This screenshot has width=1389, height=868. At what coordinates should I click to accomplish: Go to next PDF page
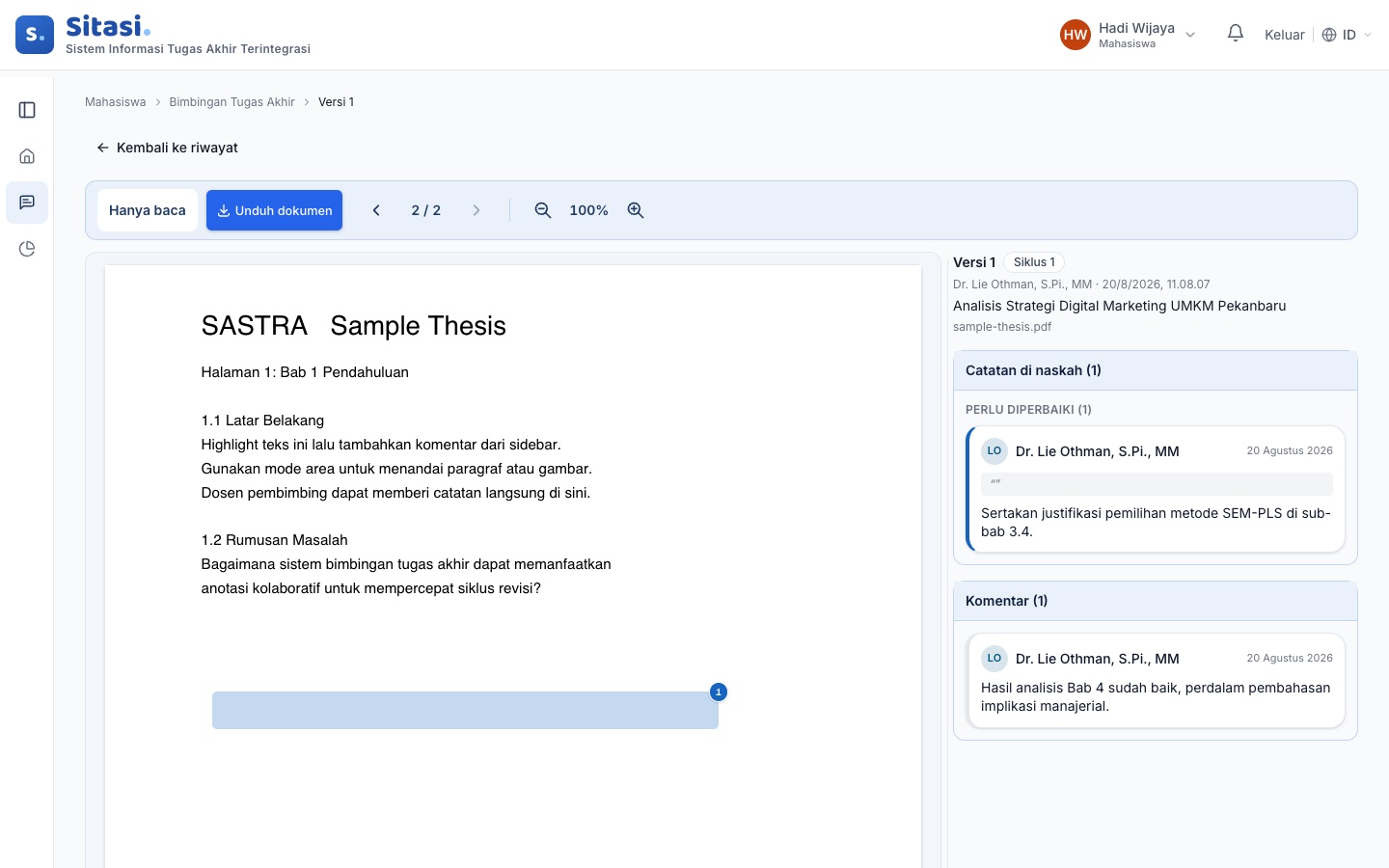tap(477, 210)
